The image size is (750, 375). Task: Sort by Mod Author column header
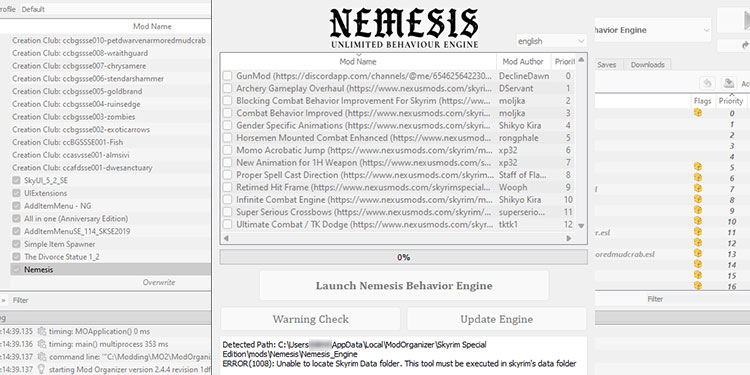523,61
